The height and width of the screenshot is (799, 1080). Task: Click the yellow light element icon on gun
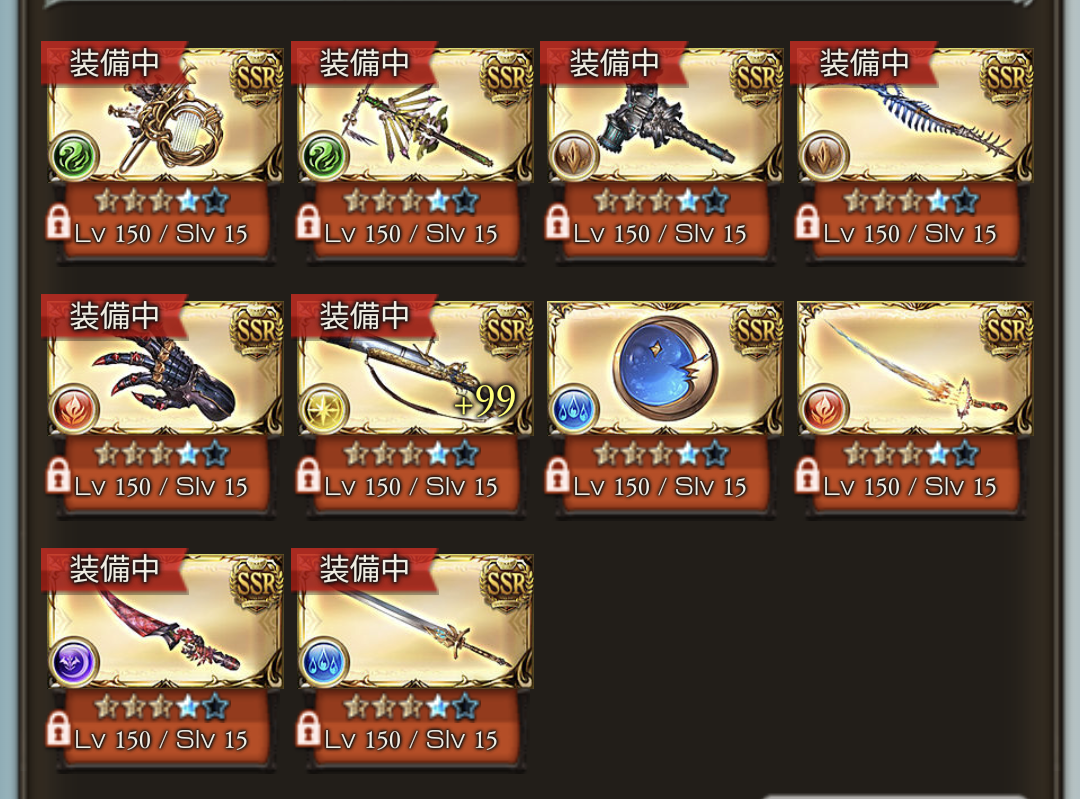(324, 408)
